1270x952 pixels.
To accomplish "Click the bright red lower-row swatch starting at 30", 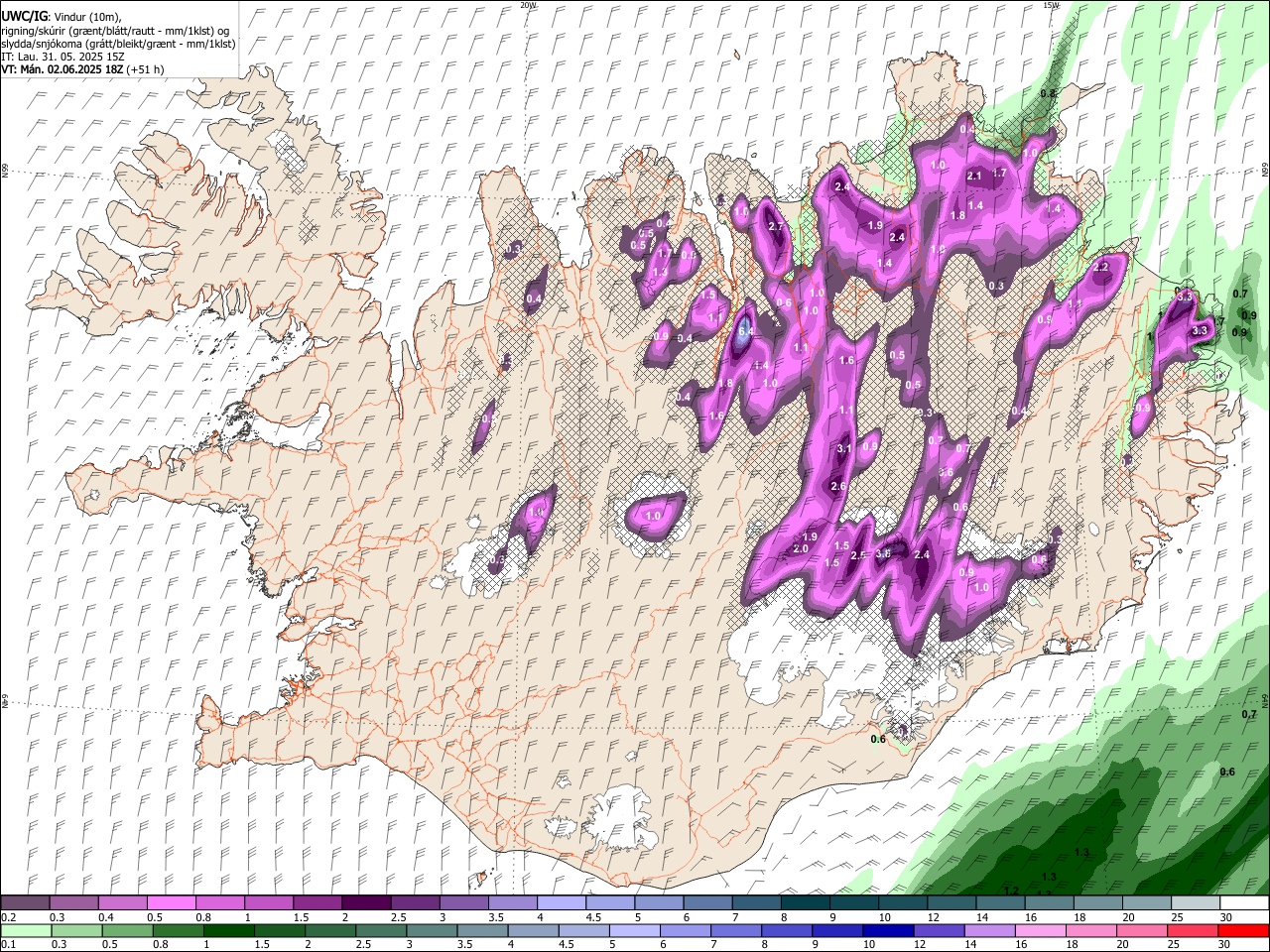I will (1242, 931).
